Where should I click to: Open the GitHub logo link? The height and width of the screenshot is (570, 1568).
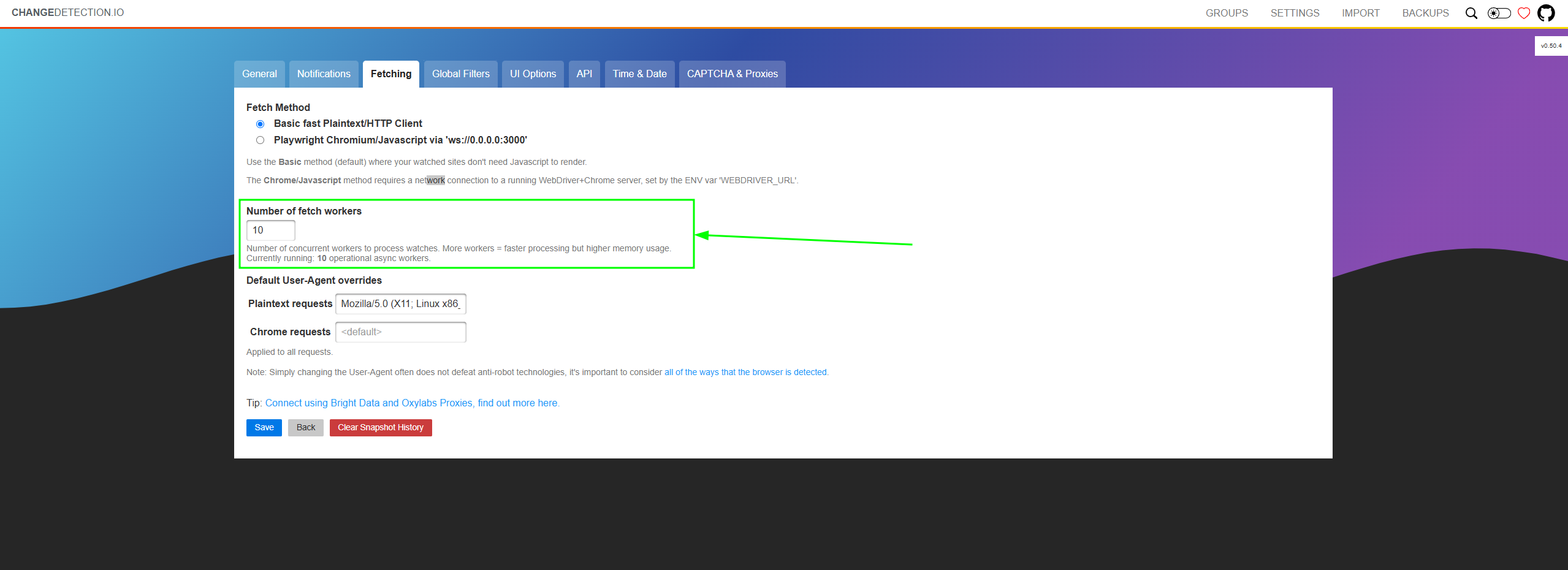pyautogui.click(x=1546, y=13)
